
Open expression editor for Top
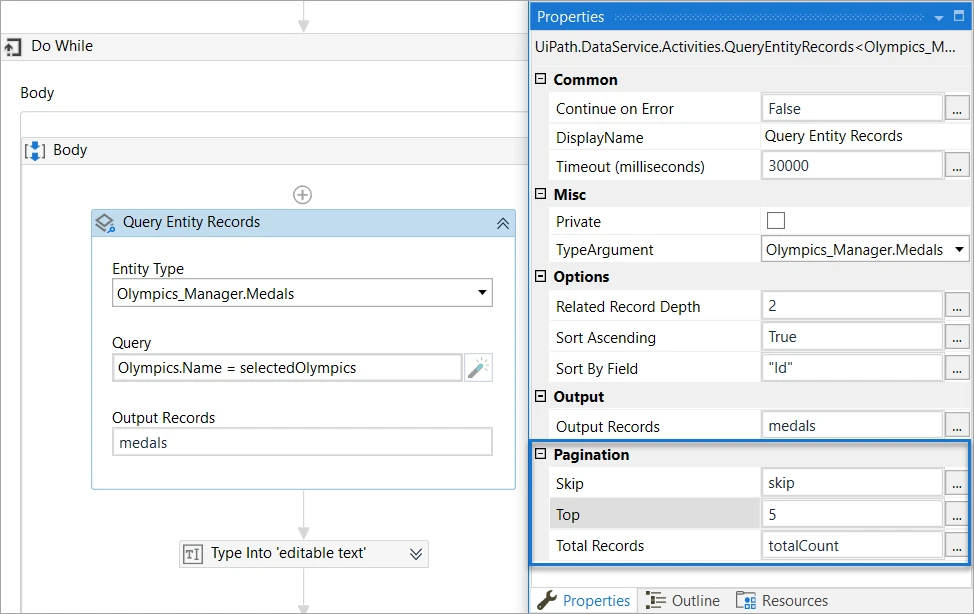[957, 514]
